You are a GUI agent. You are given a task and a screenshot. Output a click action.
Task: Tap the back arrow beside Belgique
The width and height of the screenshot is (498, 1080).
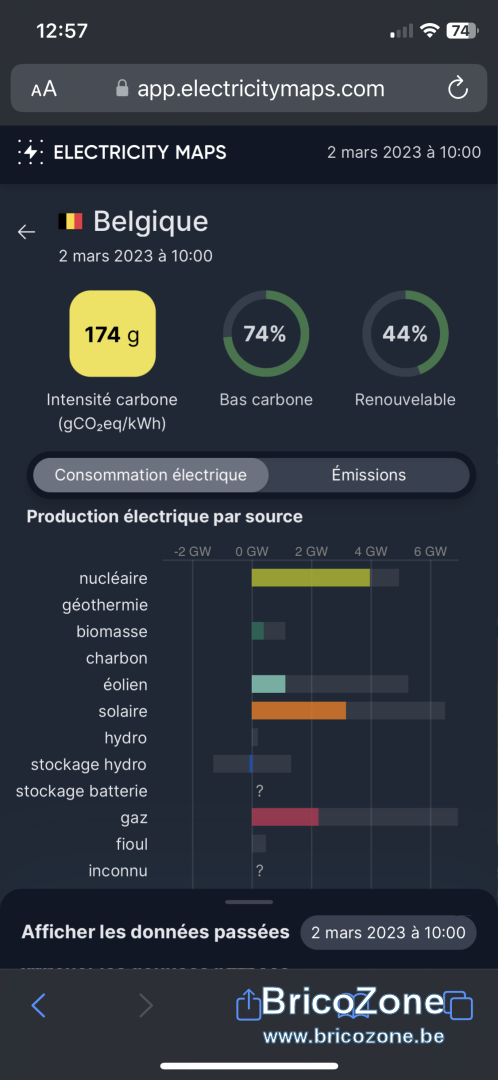[26, 232]
